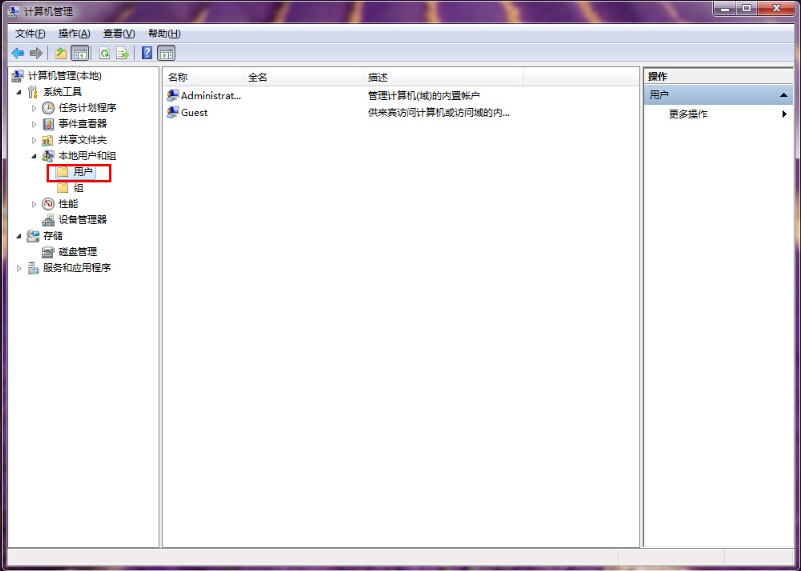Viewport: 801px width, 571px height.
Task: Toggle the console tree pane toolbar button
Action: (80, 53)
